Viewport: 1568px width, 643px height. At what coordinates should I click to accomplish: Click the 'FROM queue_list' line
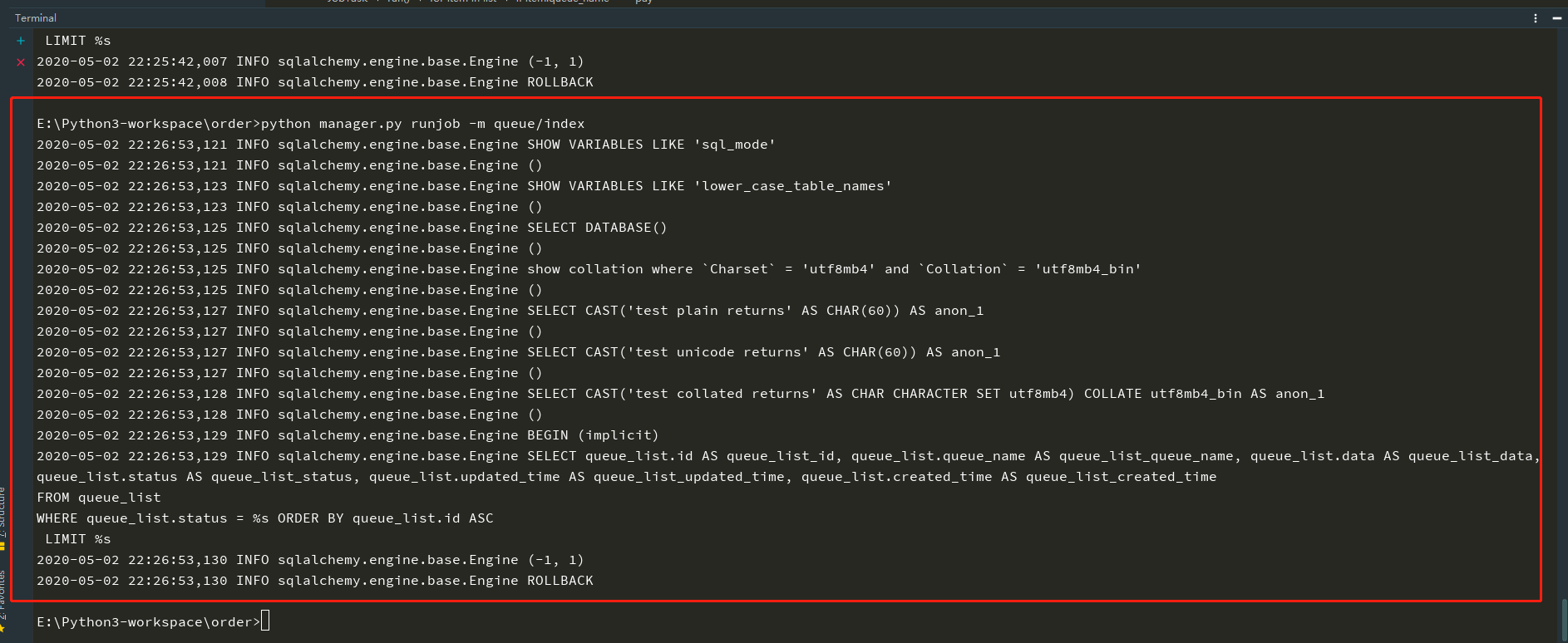[x=99, y=498]
